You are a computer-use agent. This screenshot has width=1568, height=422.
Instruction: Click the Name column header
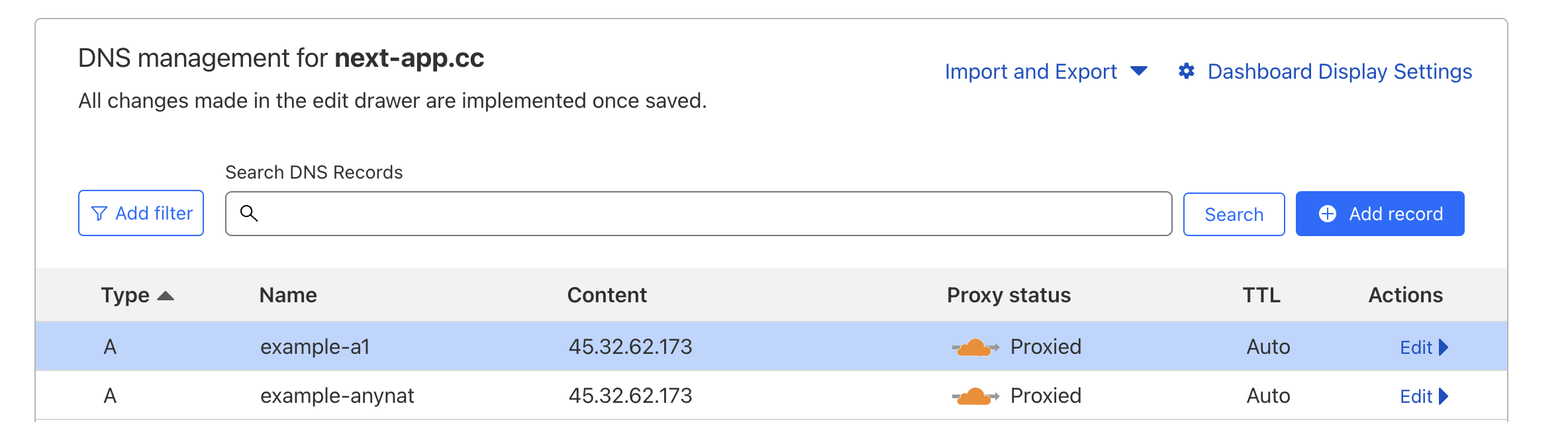coord(288,295)
